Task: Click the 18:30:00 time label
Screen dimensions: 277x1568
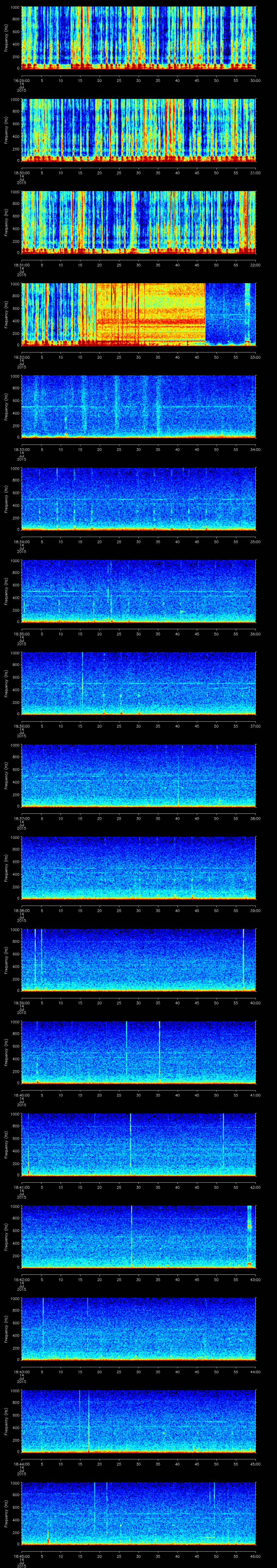Action: (22, 173)
